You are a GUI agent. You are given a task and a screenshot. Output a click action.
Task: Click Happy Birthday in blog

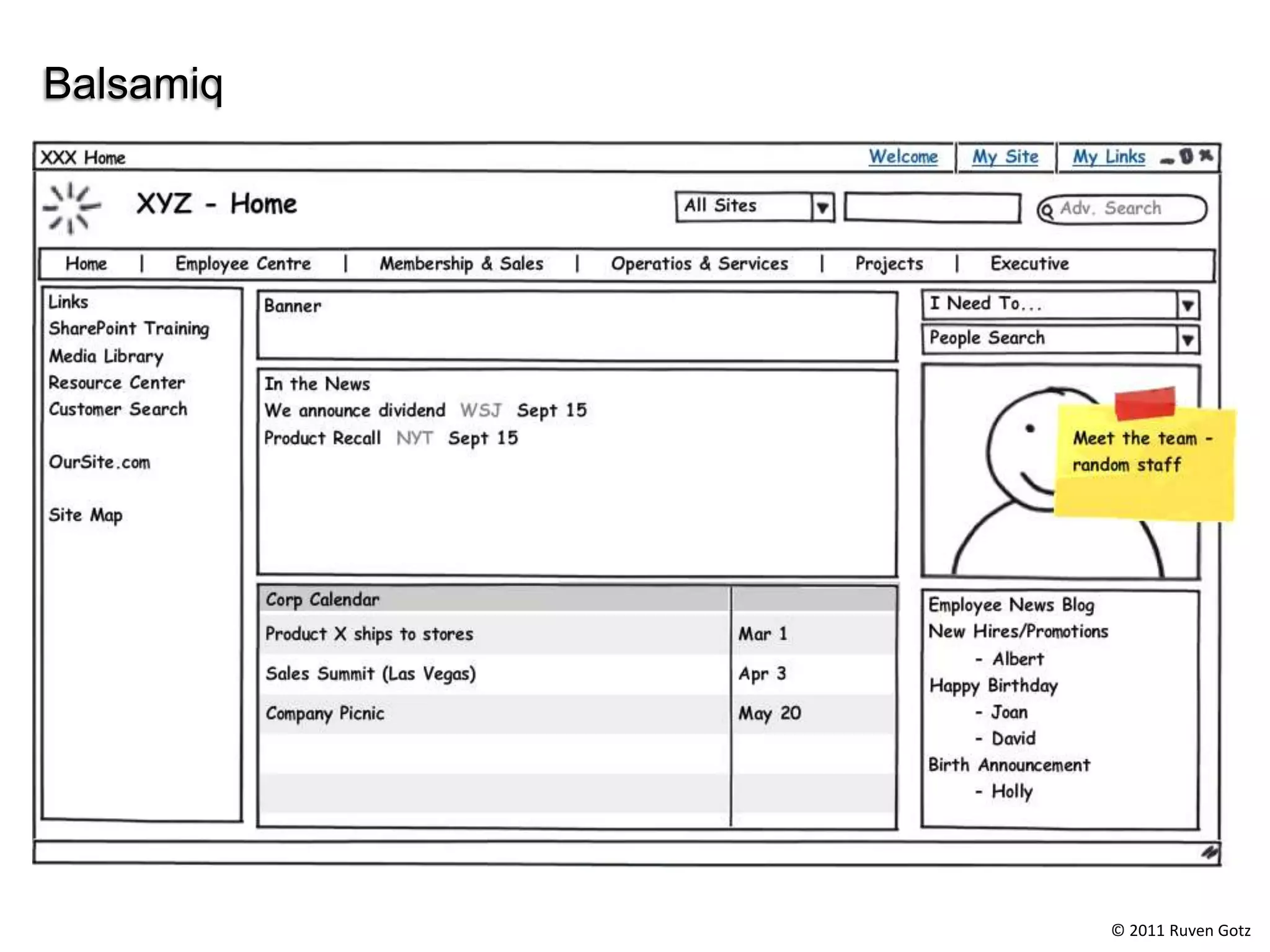tap(993, 686)
